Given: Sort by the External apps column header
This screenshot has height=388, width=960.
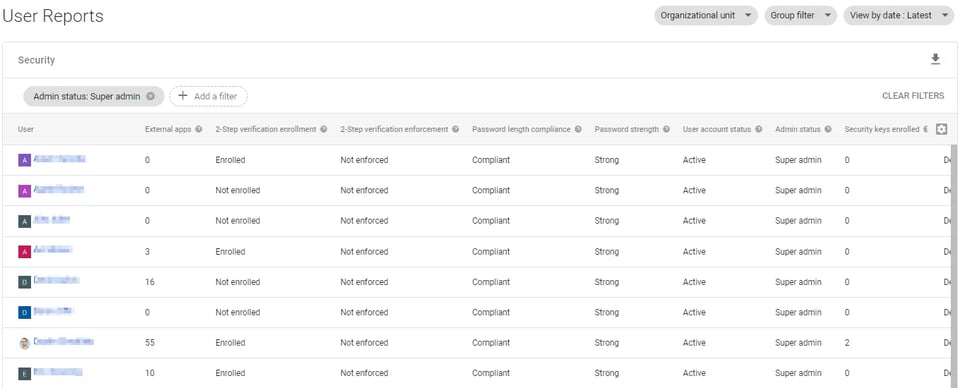Looking at the screenshot, I should click(x=168, y=130).
